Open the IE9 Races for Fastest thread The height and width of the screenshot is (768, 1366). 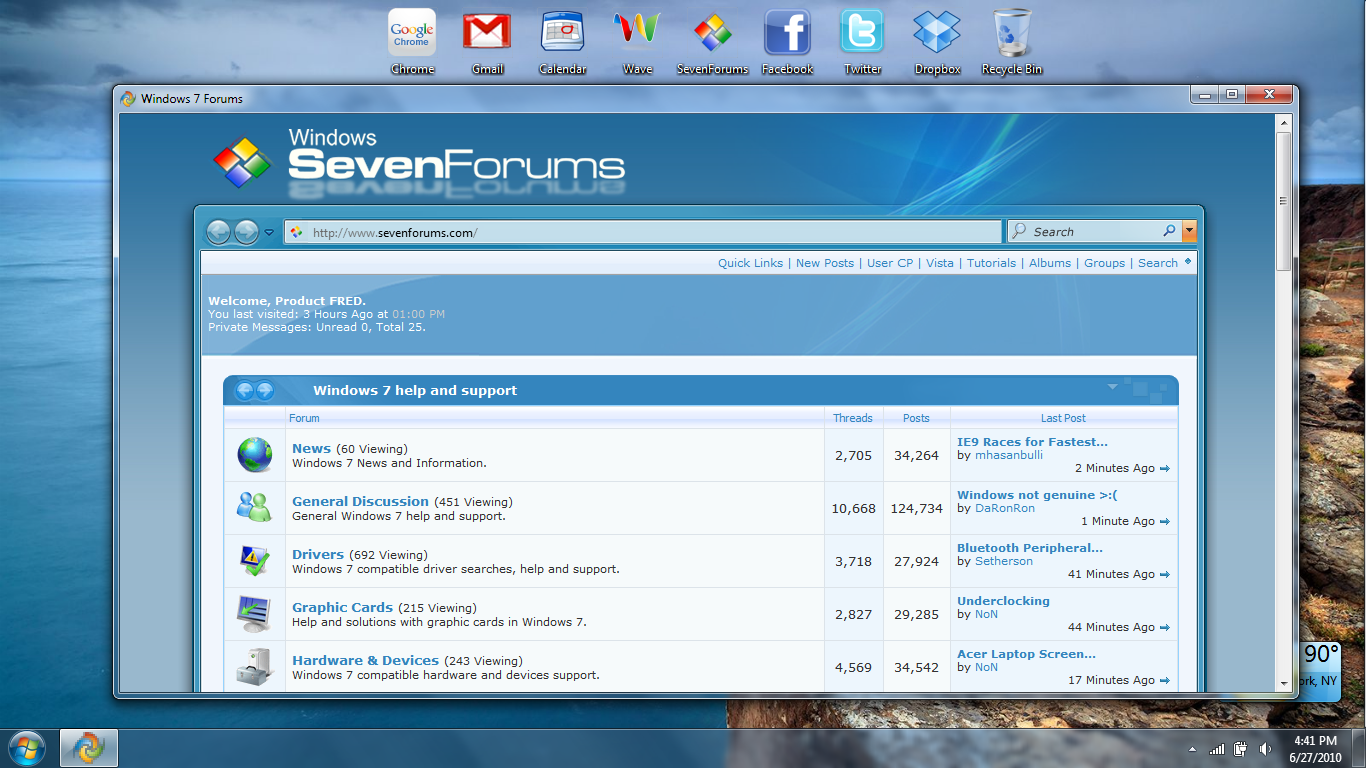[1032, 442]
